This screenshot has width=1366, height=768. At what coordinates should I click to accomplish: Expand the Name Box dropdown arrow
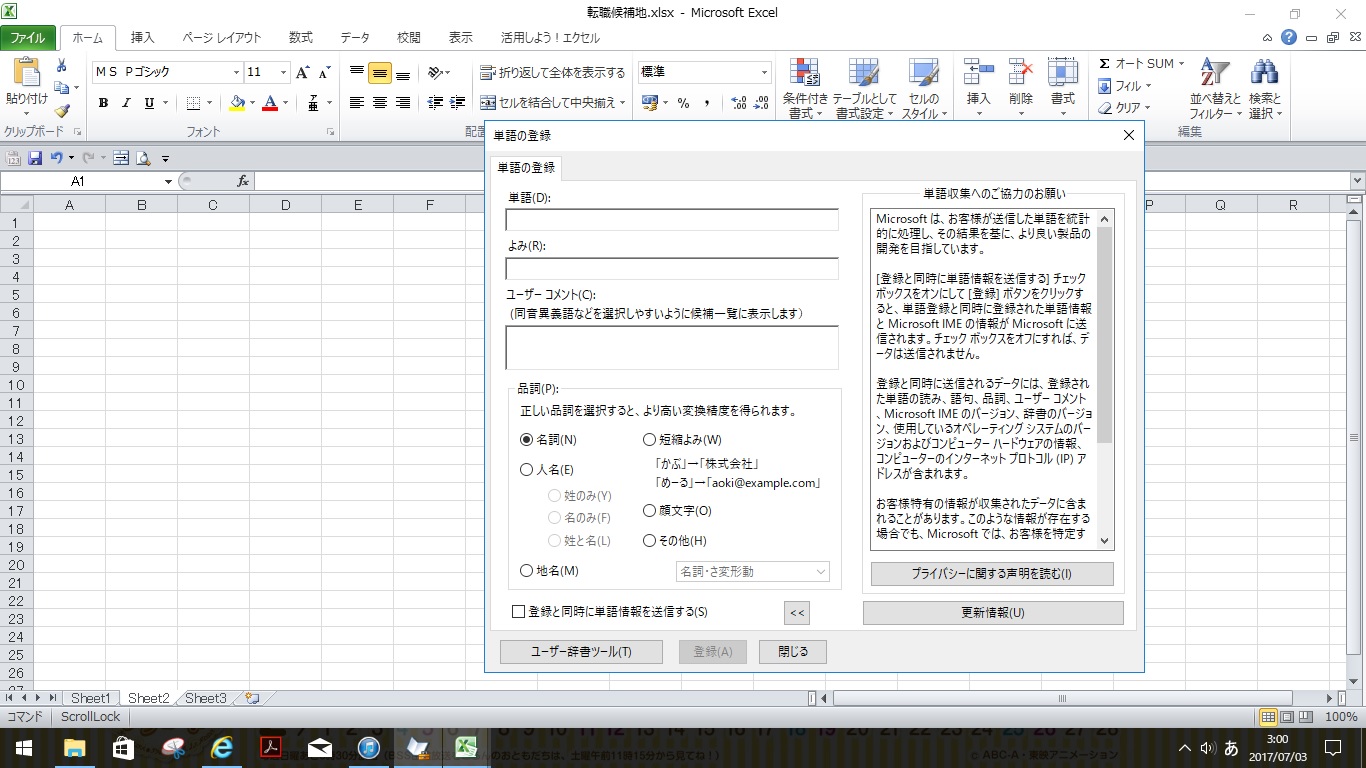pyautogui.click(x=168, y=182)
